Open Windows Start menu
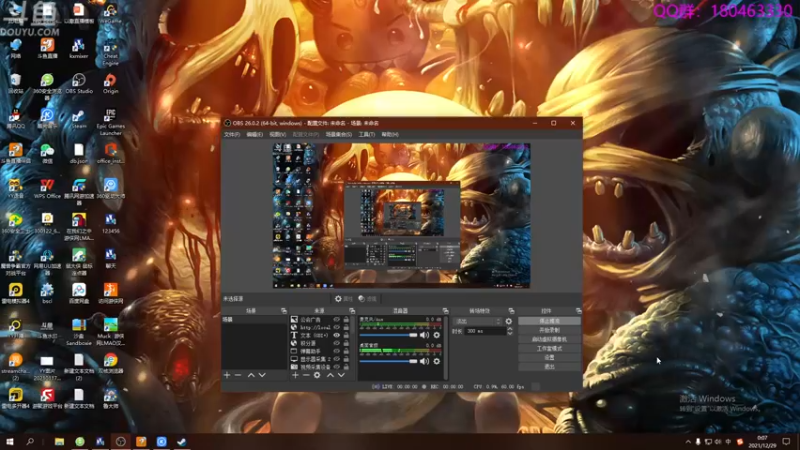Screen dimensions: 800x450 (10, 442)
